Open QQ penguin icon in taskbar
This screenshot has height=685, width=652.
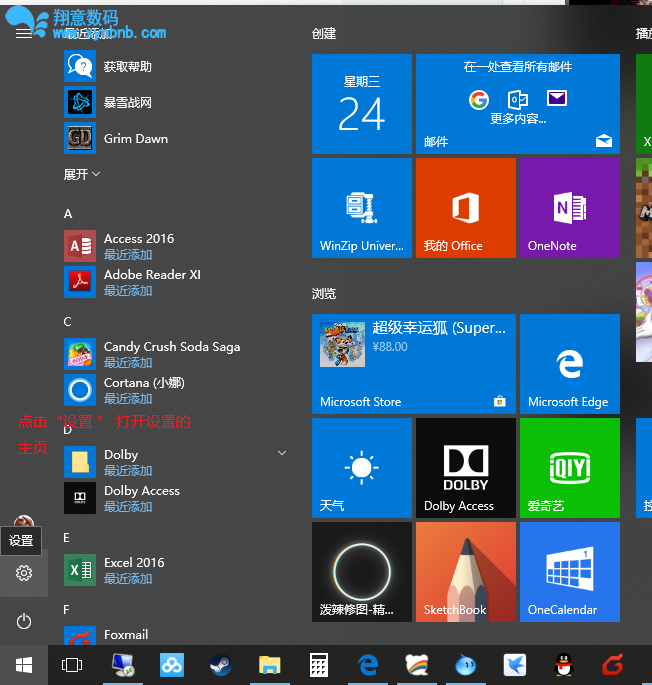(x=564, y=665)
